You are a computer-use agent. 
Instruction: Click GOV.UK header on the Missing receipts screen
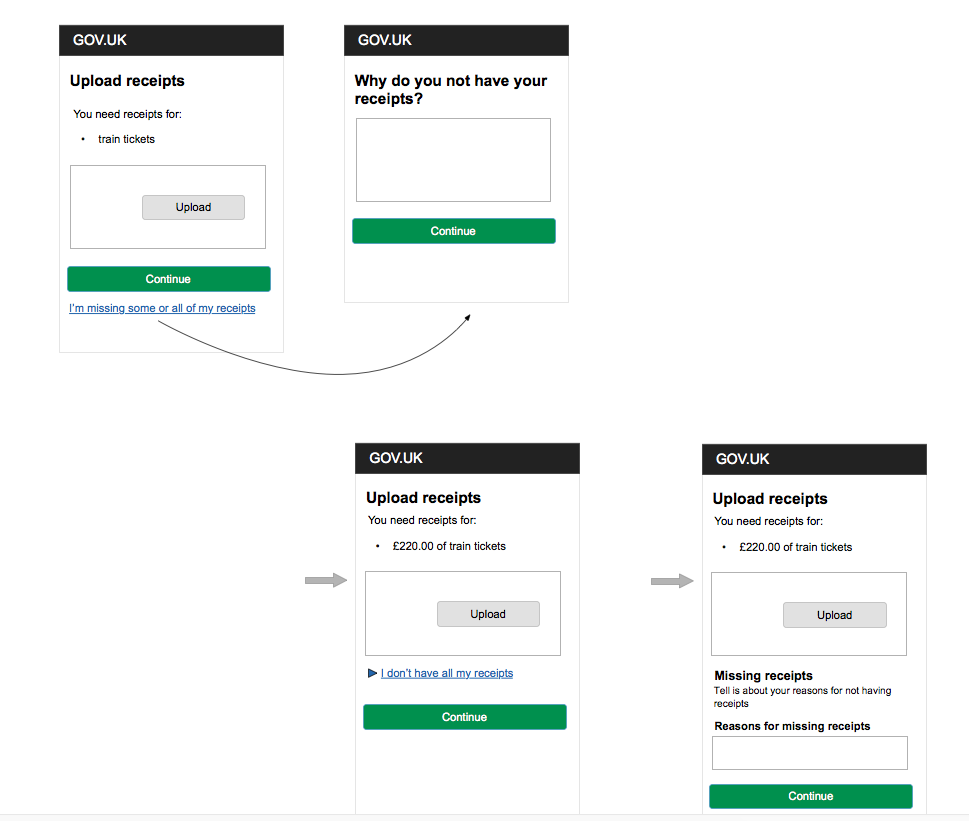point(743,459)
